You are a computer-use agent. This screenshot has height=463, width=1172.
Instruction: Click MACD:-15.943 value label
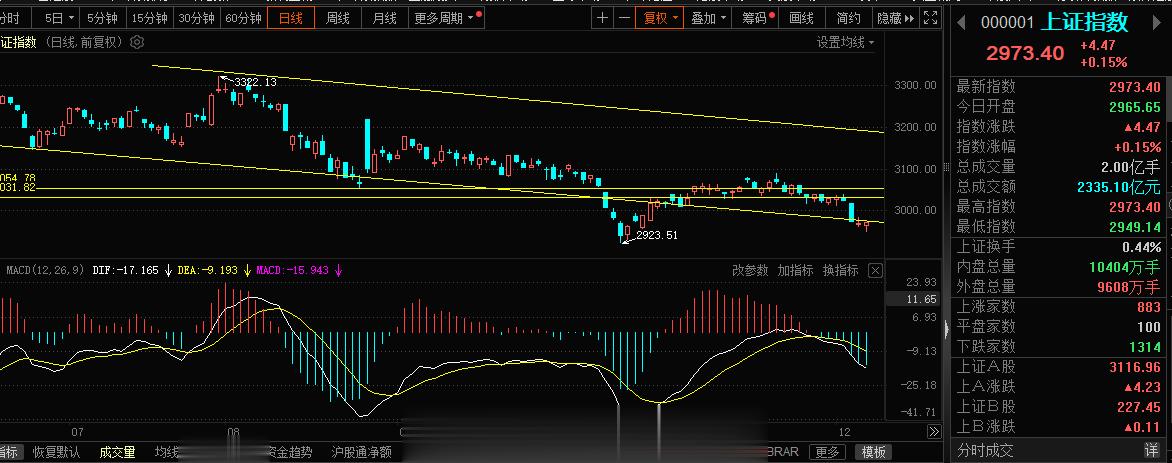click(292, 270)
